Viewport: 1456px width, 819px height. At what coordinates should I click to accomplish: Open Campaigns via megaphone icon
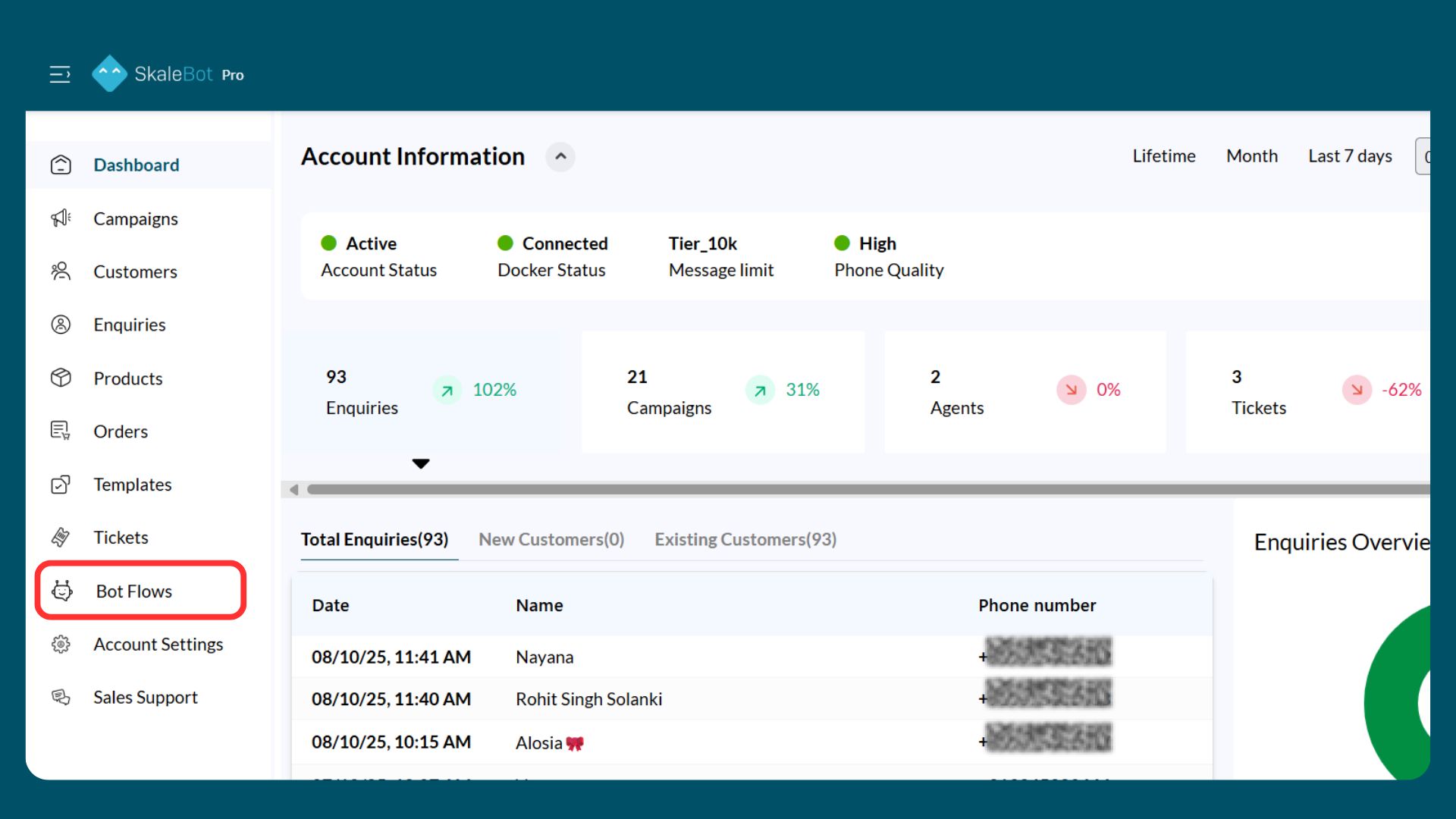tap(61, 218)
